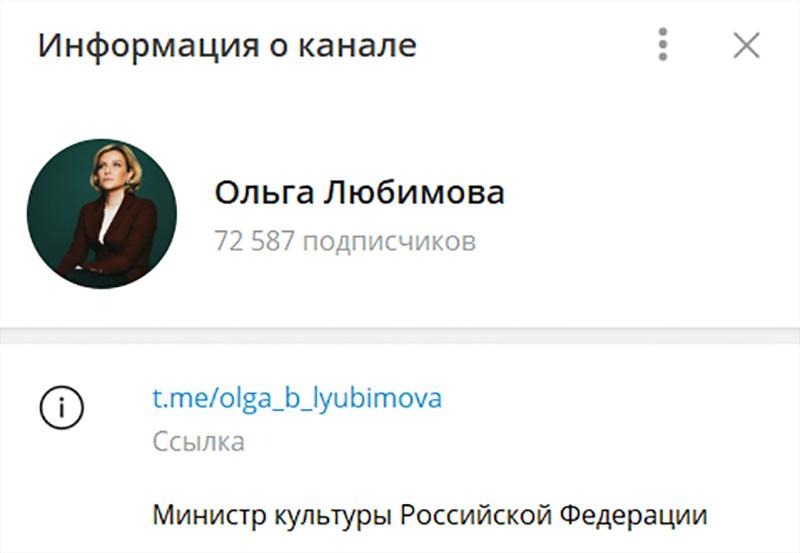The image size is (800, 553).
Task: Click the gray divider below the profile
Action: coord(400,336)
